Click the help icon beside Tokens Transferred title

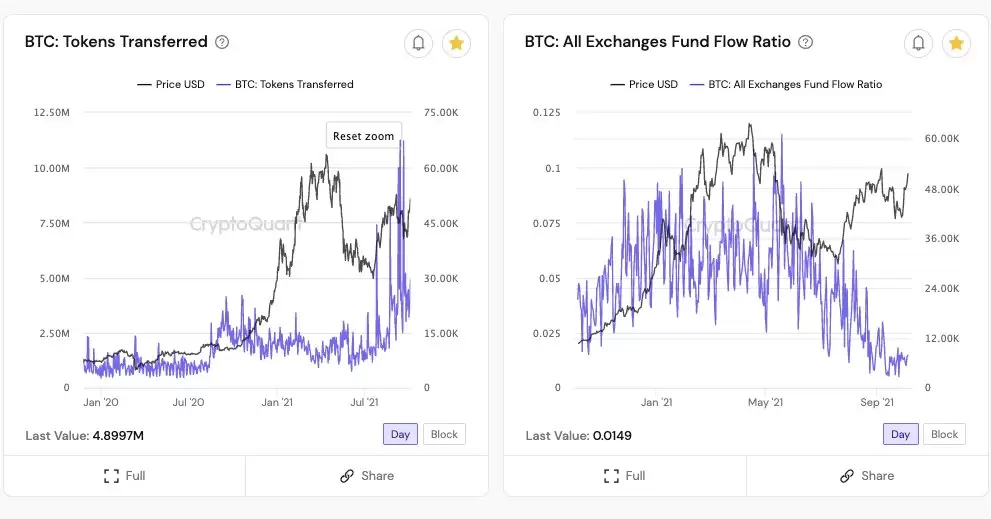click(x=222, y=42)
